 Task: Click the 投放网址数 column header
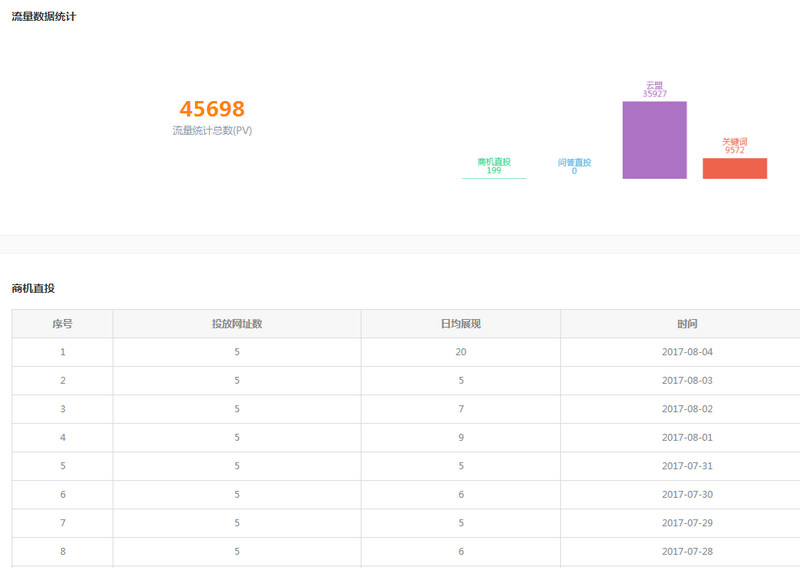click(237, 324)
